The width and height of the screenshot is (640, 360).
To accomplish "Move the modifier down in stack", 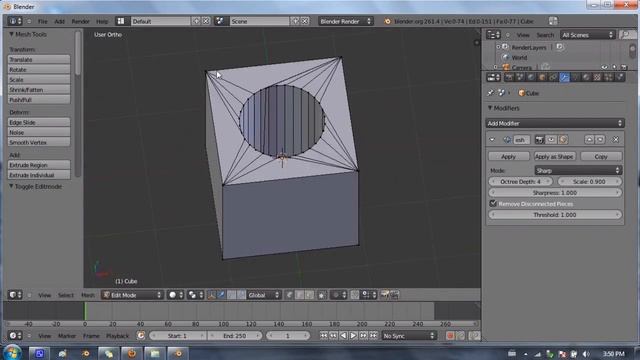I will point(600,140).
